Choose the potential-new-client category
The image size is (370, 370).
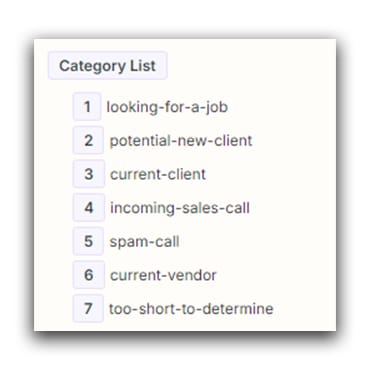click(x=181, y=141)
